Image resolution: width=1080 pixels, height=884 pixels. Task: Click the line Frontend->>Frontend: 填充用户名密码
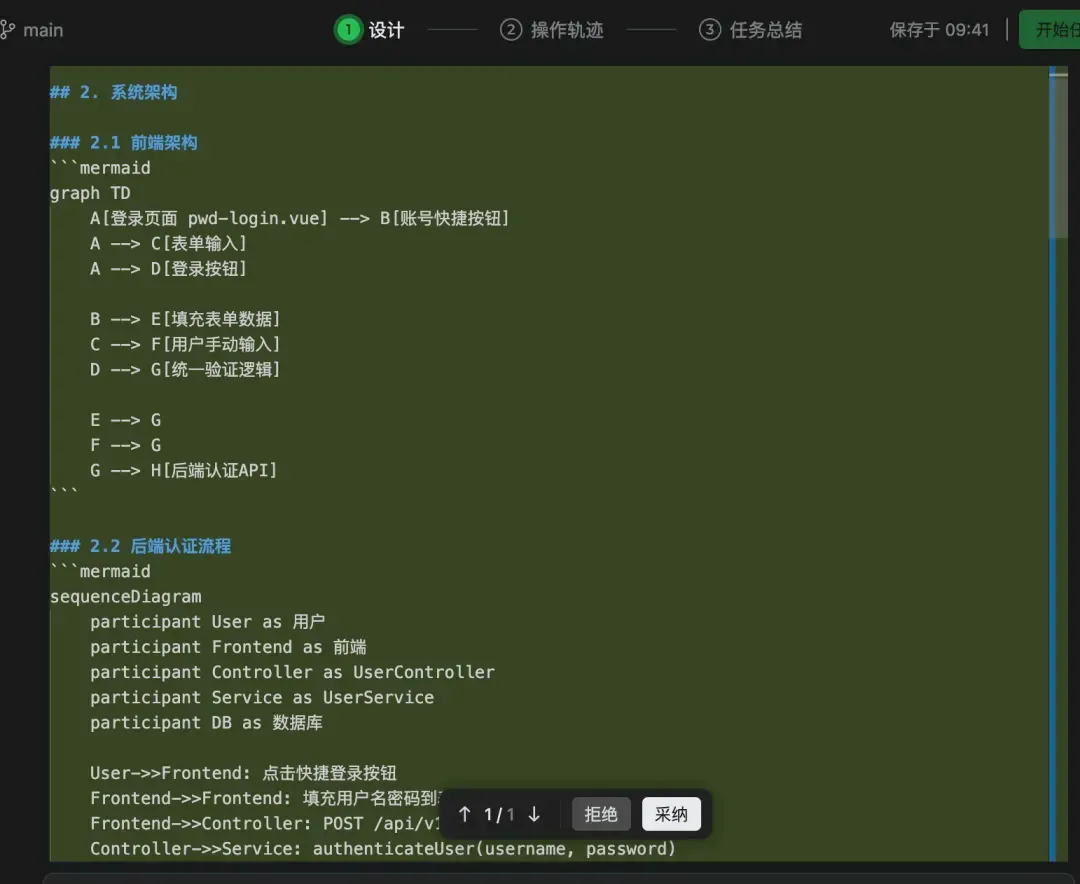(x=265, y=799)
